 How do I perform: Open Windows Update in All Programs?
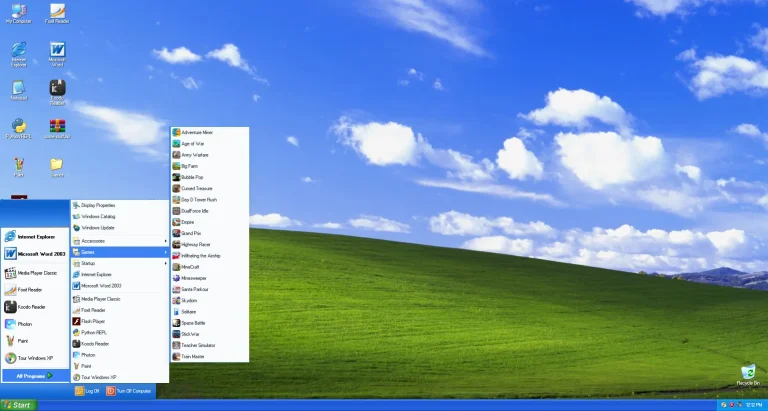pos(120,228)
